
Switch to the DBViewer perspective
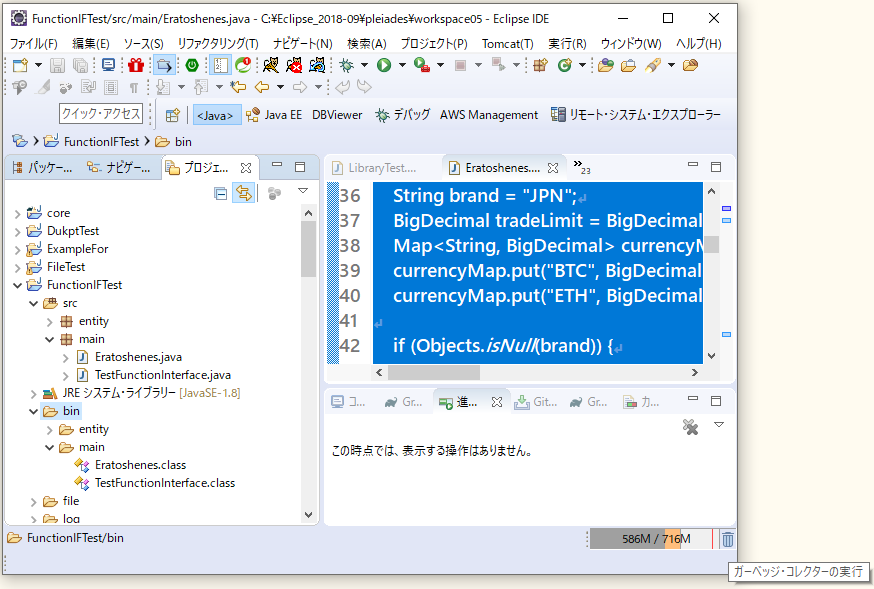click(337, 115)
